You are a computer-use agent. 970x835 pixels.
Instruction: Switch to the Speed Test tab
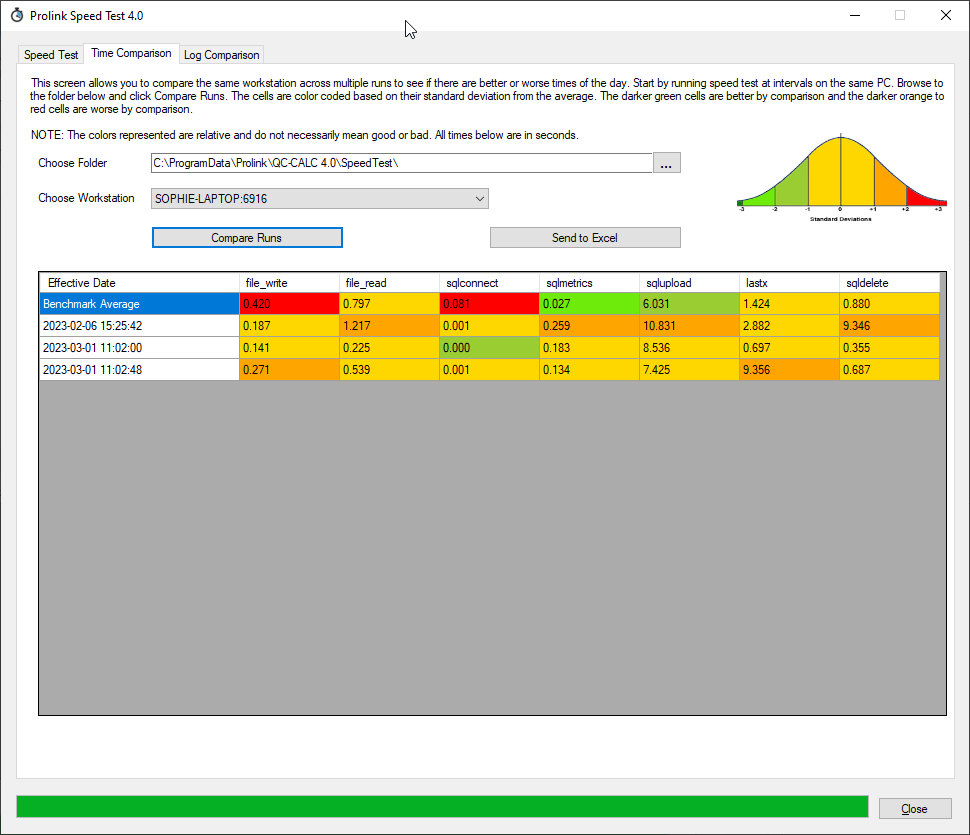51,54
